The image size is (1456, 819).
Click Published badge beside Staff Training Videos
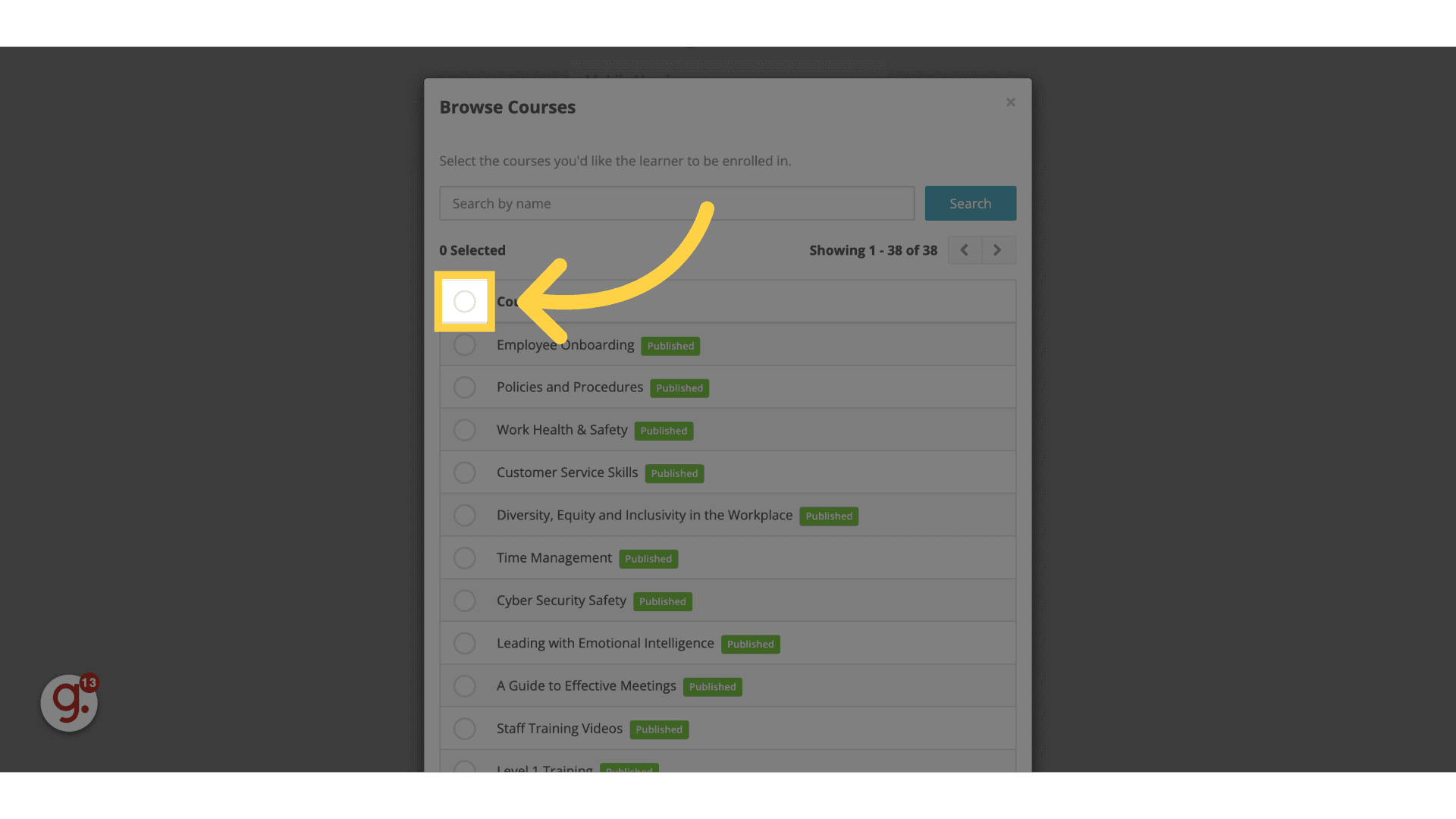click(x=659, y=730)
